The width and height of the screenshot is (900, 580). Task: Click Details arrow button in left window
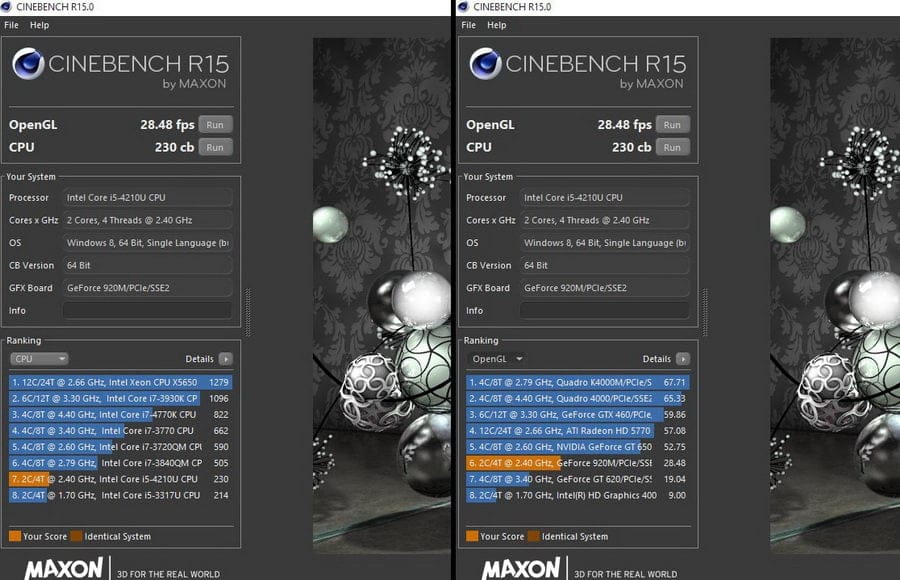(226, 359)
